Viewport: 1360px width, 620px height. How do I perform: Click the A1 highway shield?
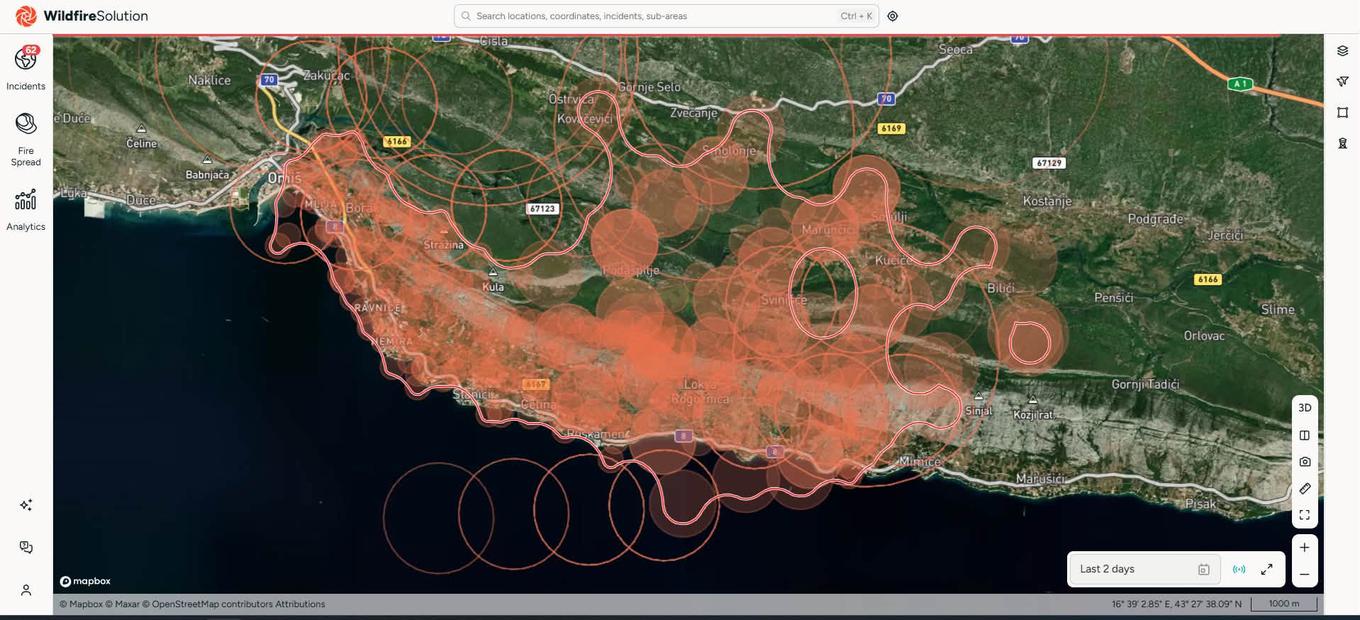pyautogui.click(x=1240, y=84)
